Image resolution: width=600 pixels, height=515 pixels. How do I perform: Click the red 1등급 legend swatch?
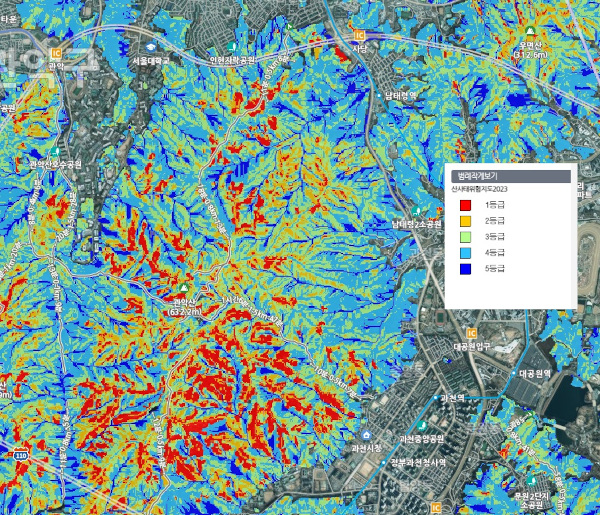click(x=465, y=205)
